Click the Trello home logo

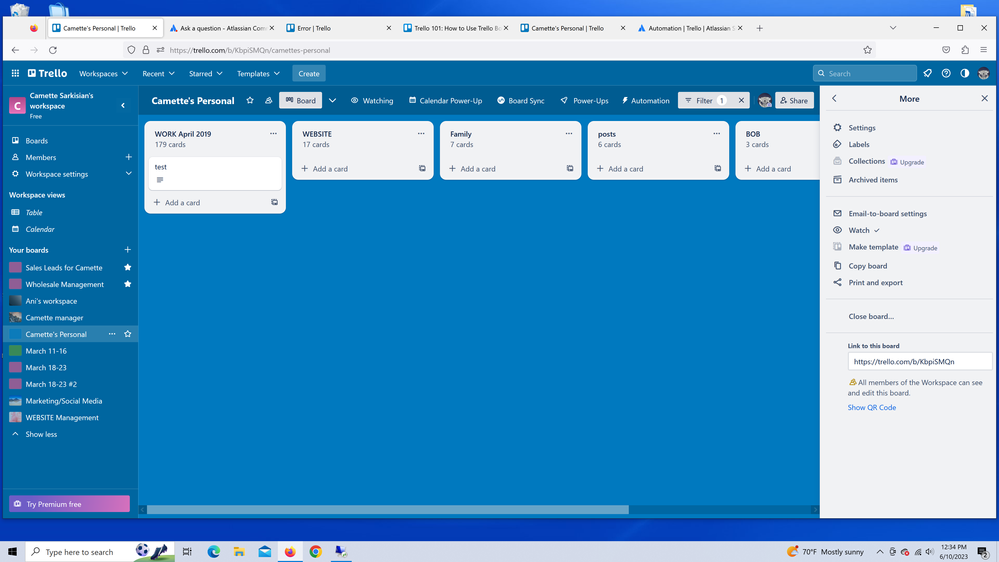tap(47, 73)
